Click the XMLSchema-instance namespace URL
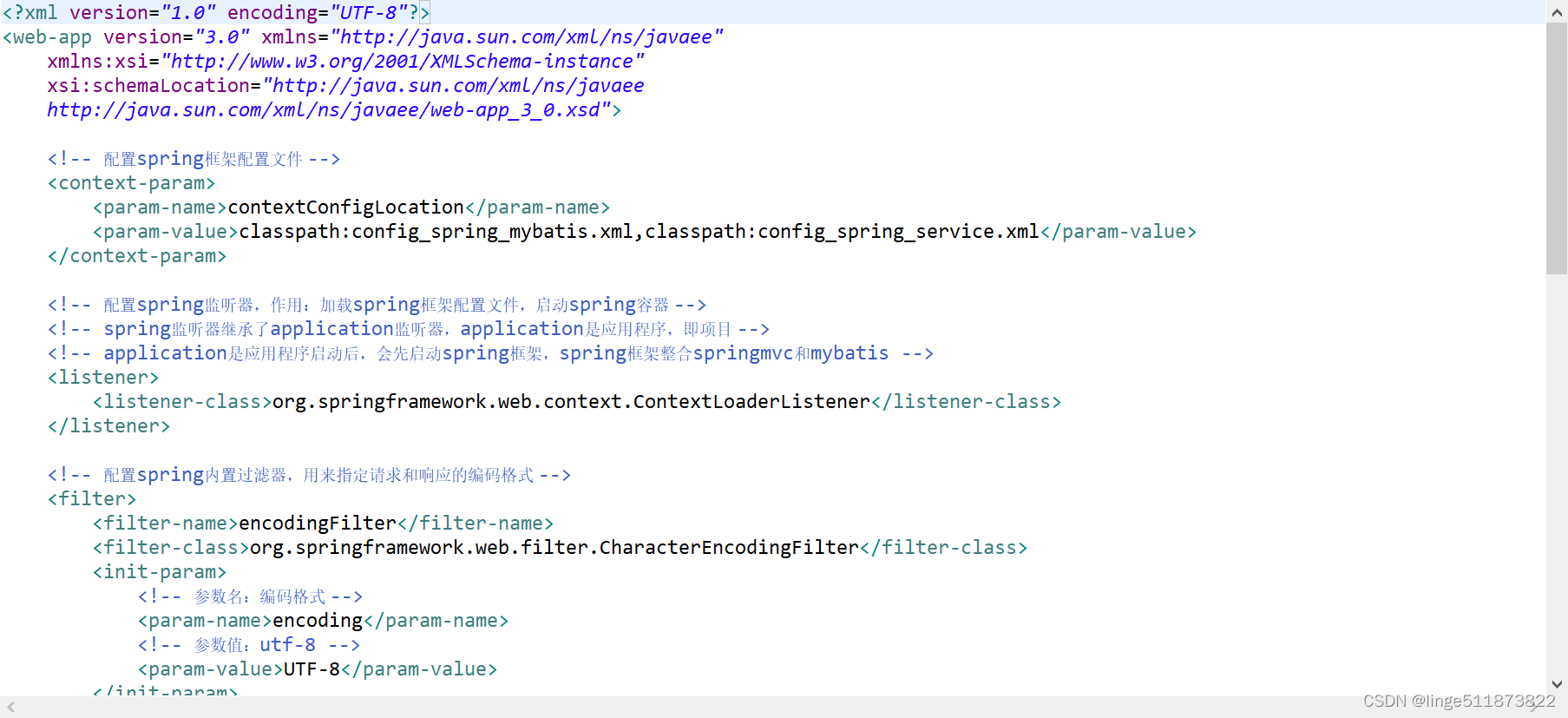 [403, 62]
